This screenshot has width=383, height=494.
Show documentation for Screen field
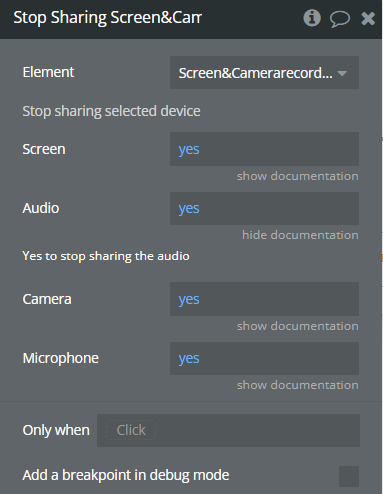click(298, 176)
